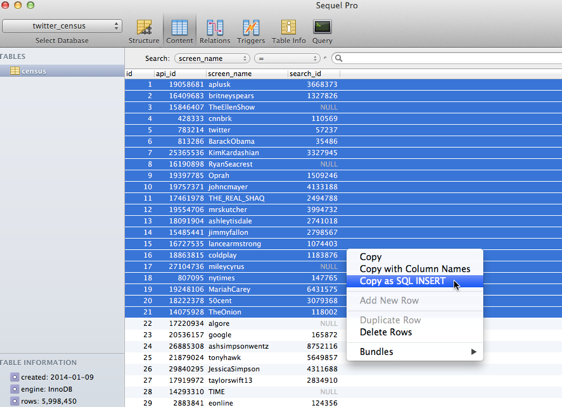Open the screen_name search field dropdown
The width and height of the screenshot is (562, 407).
point(212,58)
